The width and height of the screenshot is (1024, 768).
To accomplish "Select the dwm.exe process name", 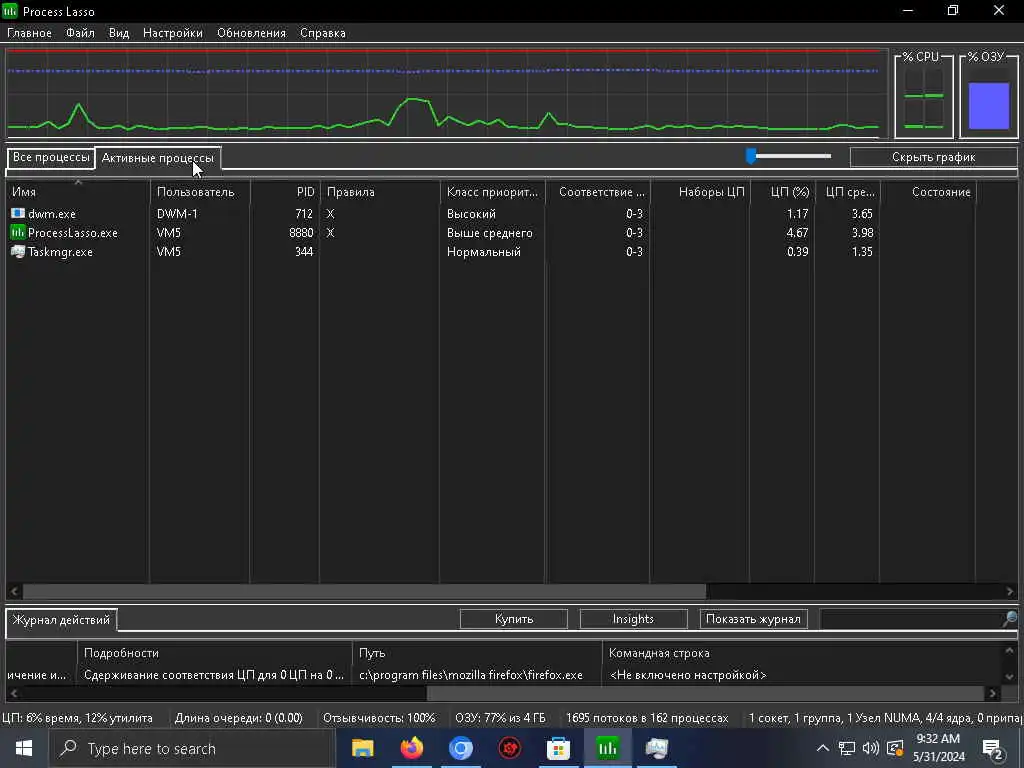I will click(x=52, y=214).
